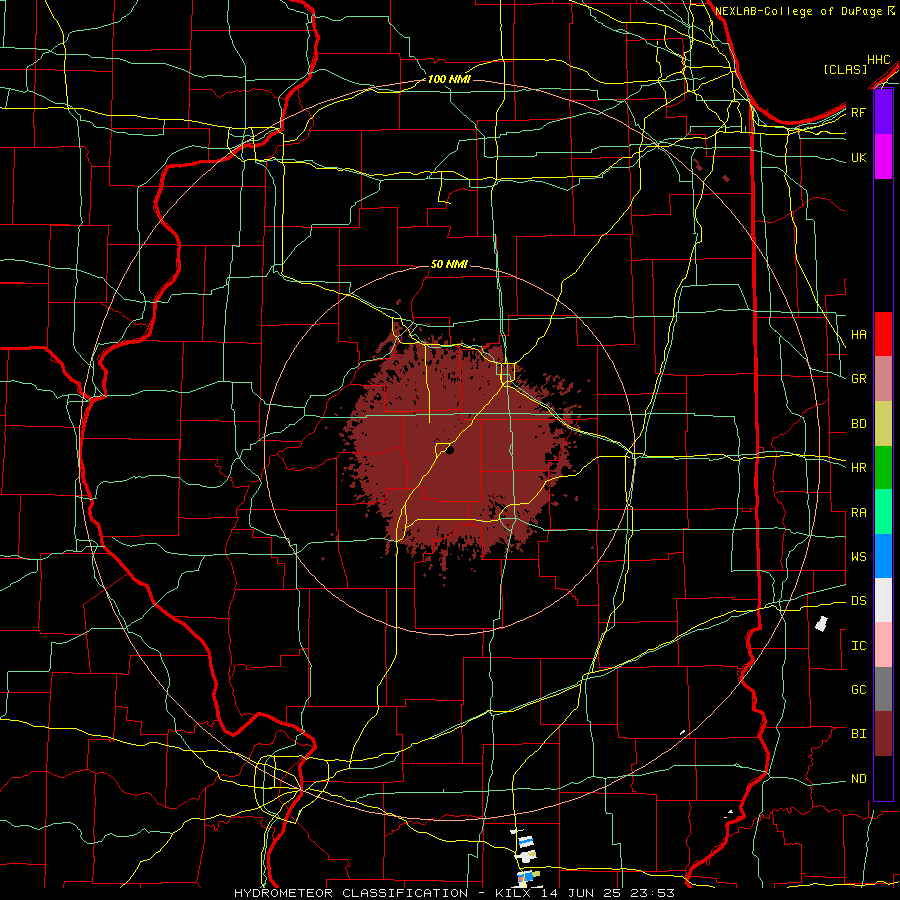Click the 'KILX' station identifier in footer
The height and width of the screenshot is (900, 900).
[513, 893]
